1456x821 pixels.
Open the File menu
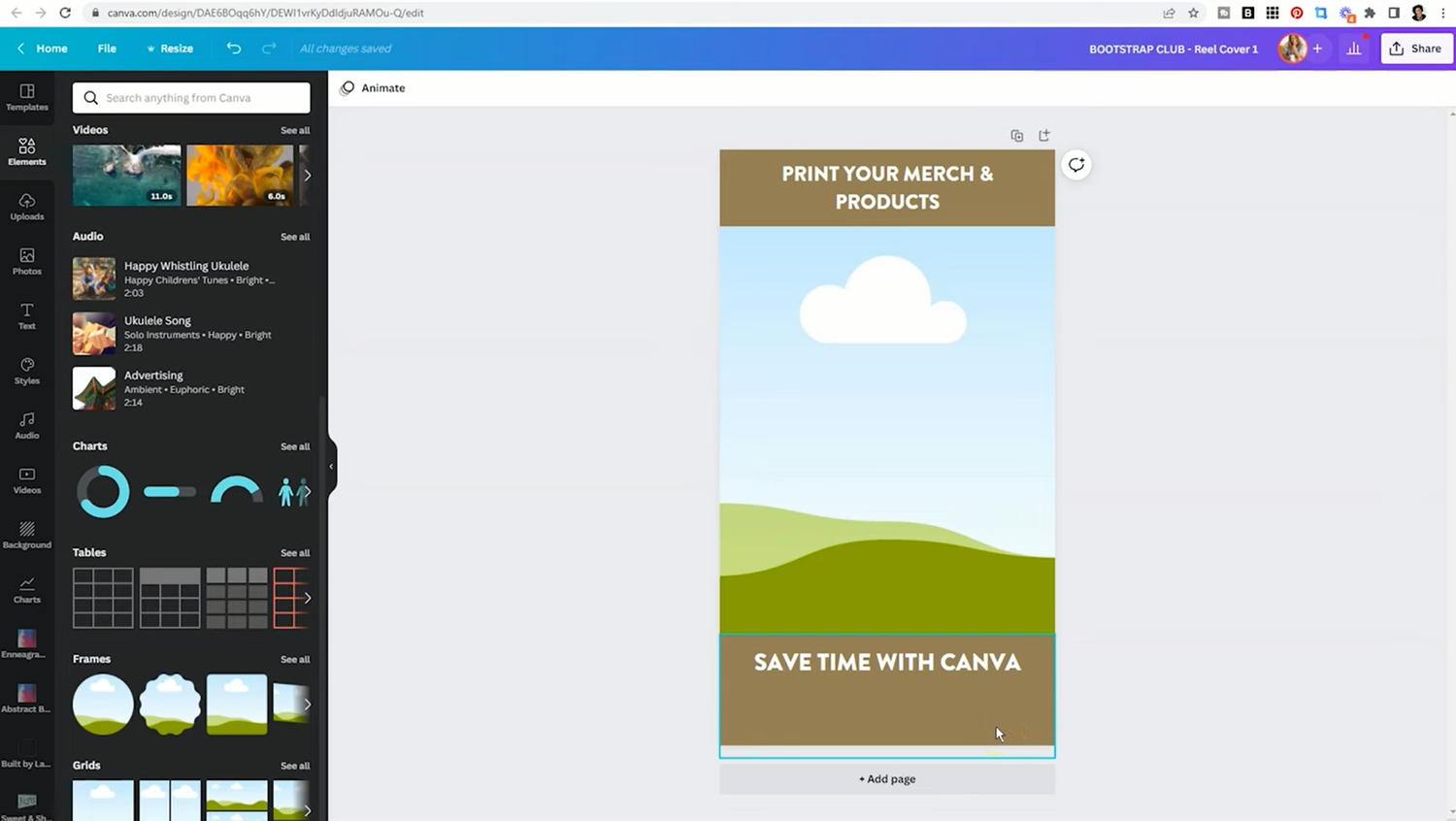pyautogui.click(x=107, y=48)
